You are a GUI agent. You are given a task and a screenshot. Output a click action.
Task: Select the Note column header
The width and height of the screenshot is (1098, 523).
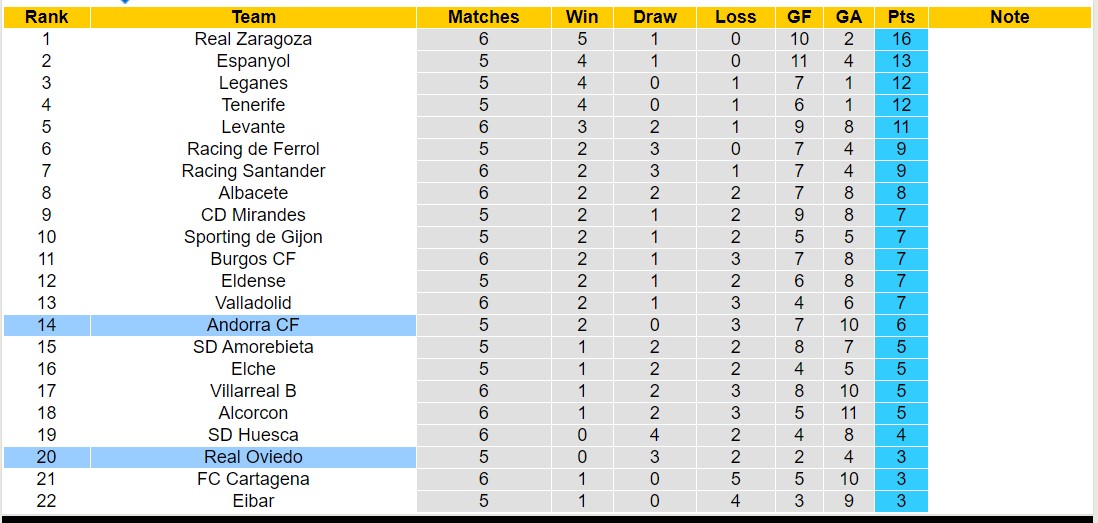tap(1009, 17)
